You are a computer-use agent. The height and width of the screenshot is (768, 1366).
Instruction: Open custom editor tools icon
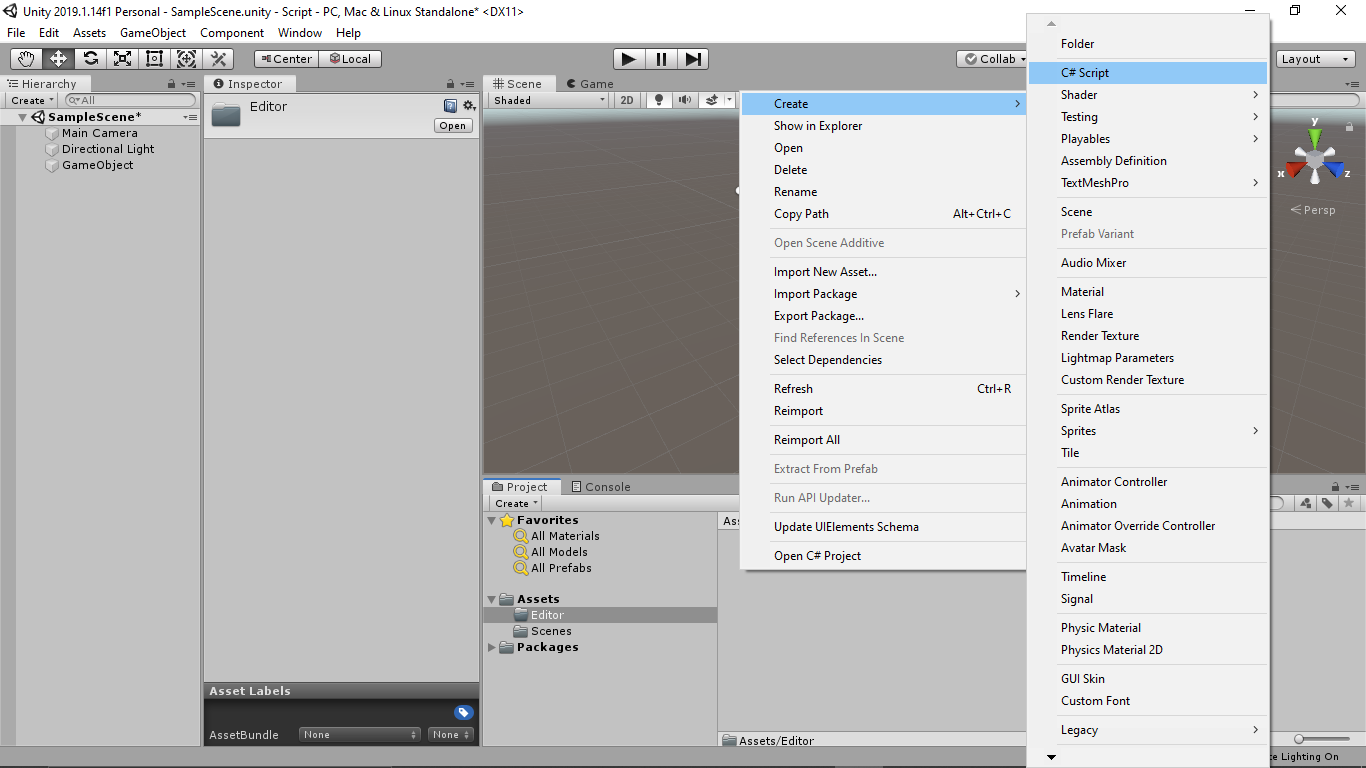click(218, 59)
